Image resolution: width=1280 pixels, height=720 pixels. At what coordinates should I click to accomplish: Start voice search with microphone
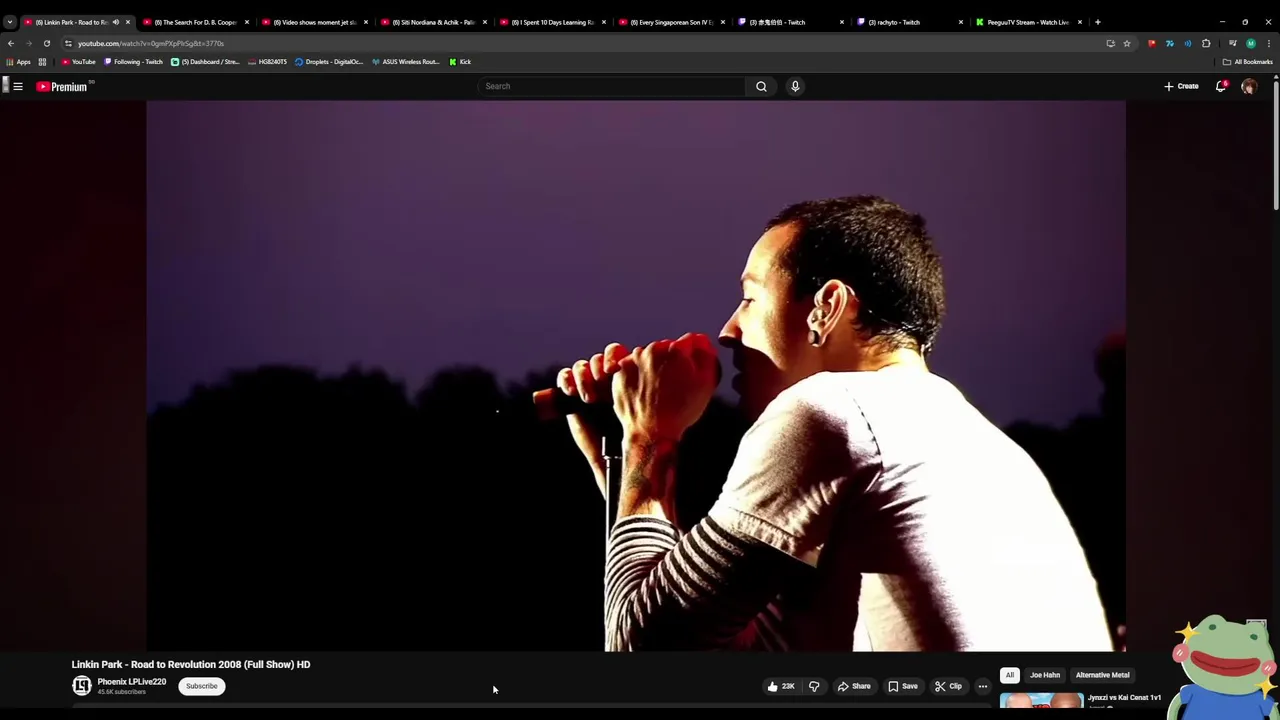click(795, 86)
